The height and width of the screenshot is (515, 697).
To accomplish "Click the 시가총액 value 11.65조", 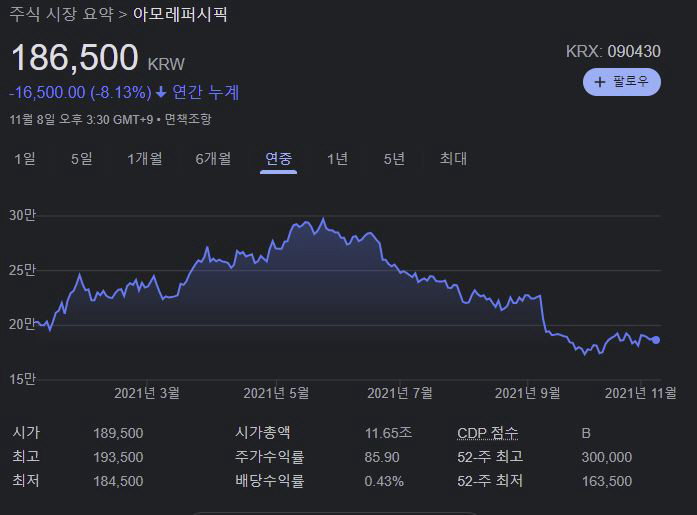I will (388, 433).
